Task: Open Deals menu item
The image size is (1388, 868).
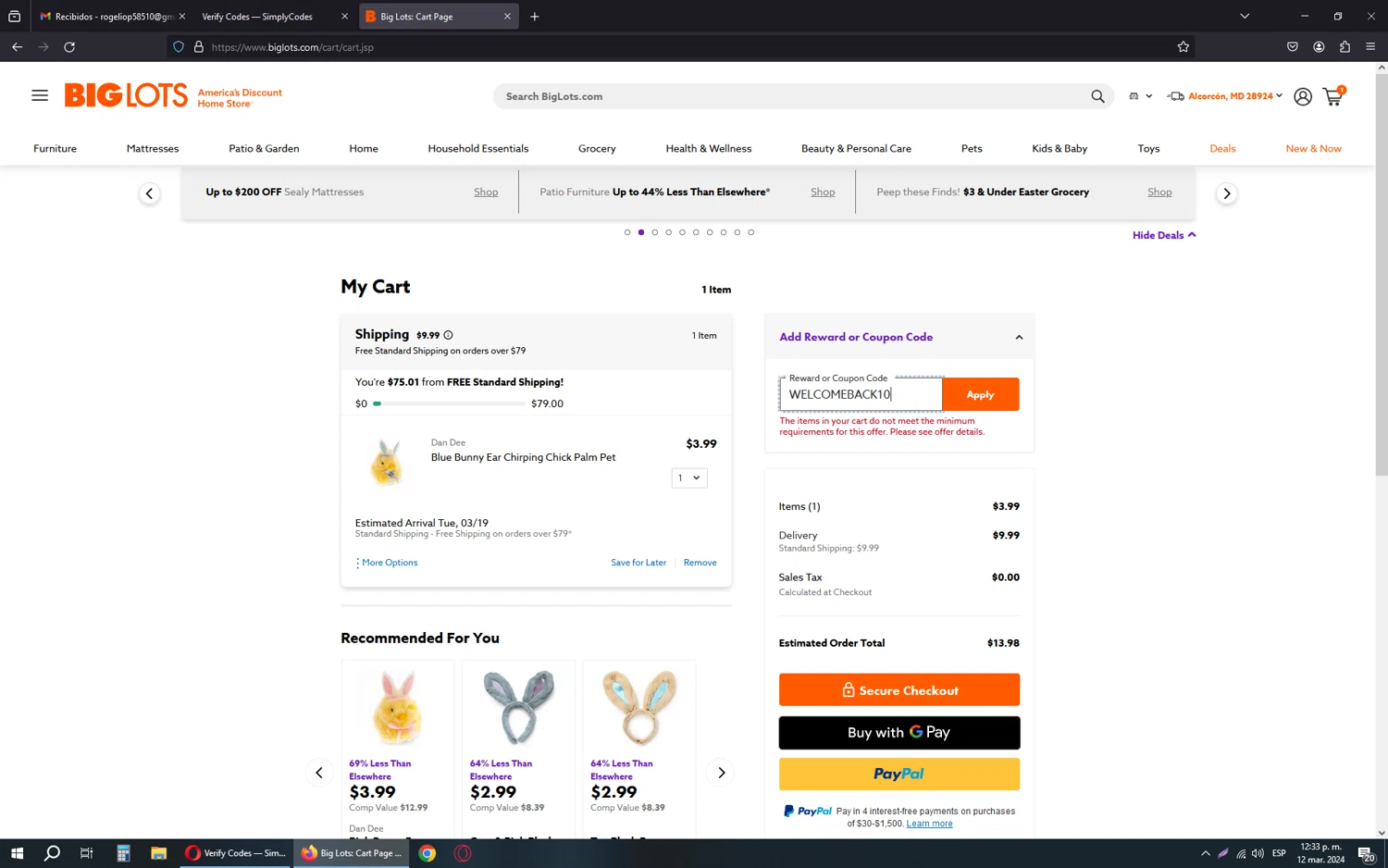Action: coord(1222,148)
